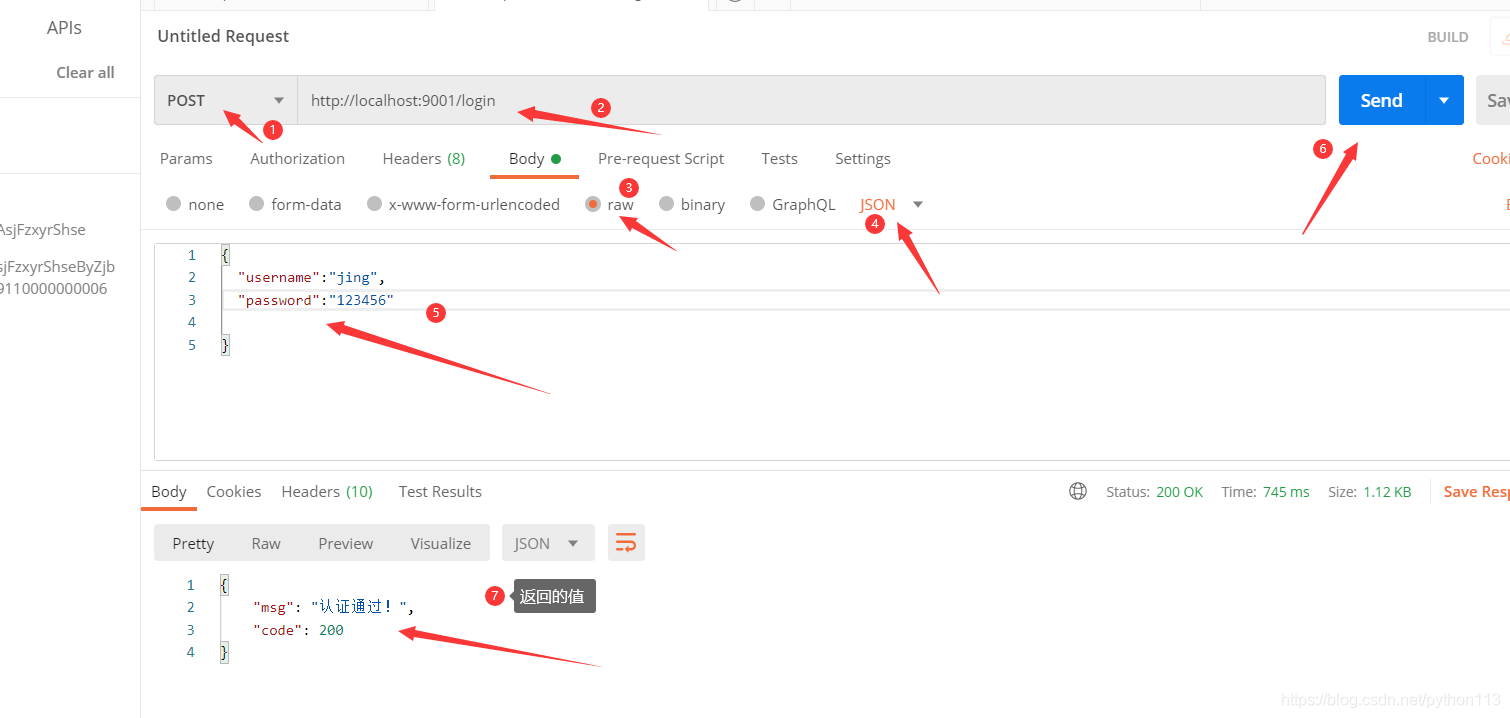This screenshot has height=718, width=1510.
Task: Select the raw body radio button
Action: click(x=593, y=204)
